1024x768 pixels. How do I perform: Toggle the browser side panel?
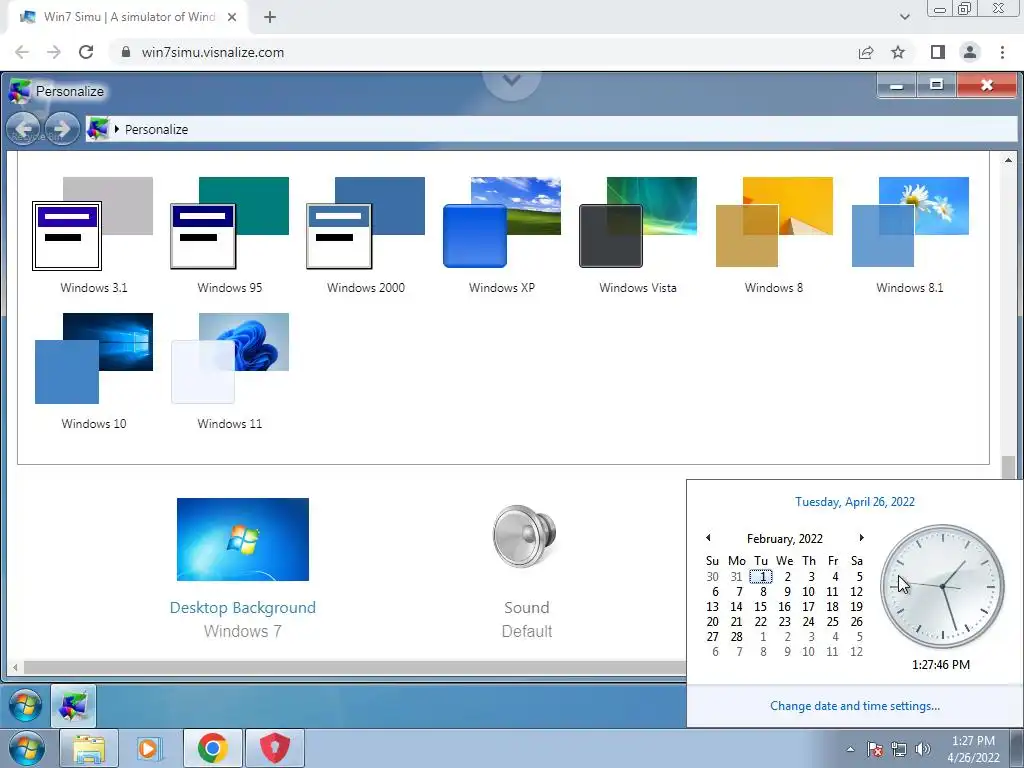(x=938, y=52)
